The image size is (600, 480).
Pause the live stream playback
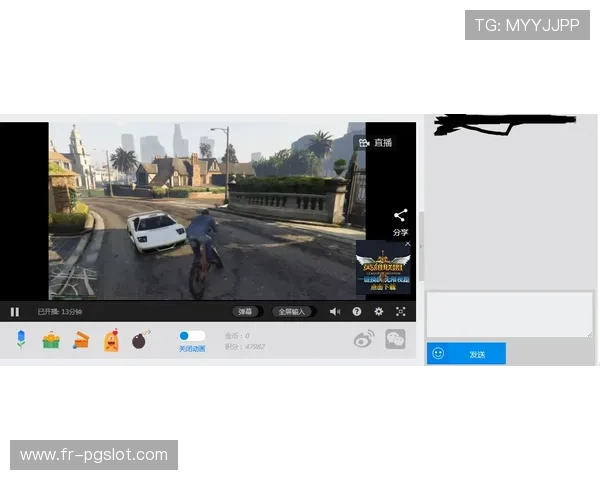pos(15,312)
